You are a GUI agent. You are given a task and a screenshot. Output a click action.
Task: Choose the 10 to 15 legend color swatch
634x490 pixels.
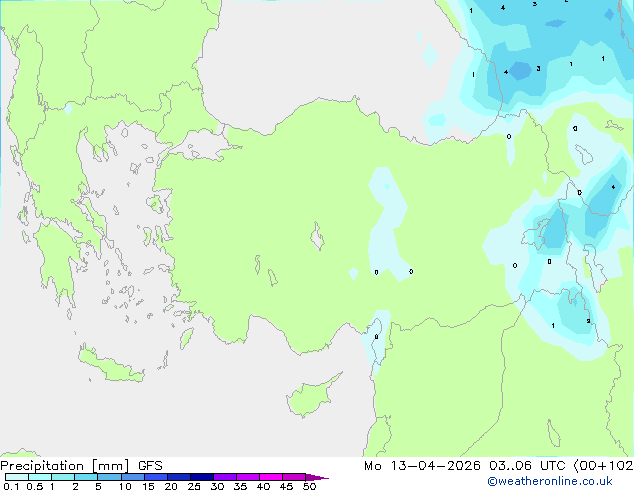click(132, 477)
